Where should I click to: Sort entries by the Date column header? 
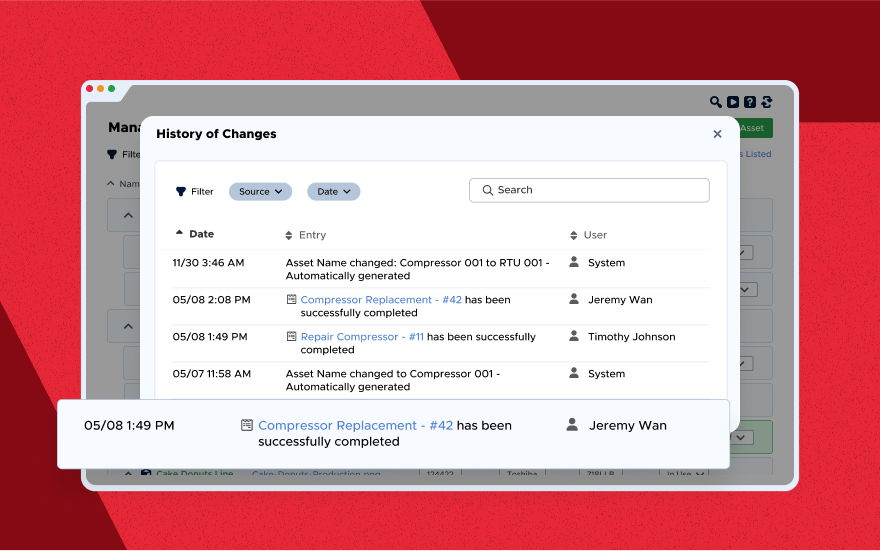point(201,234)
